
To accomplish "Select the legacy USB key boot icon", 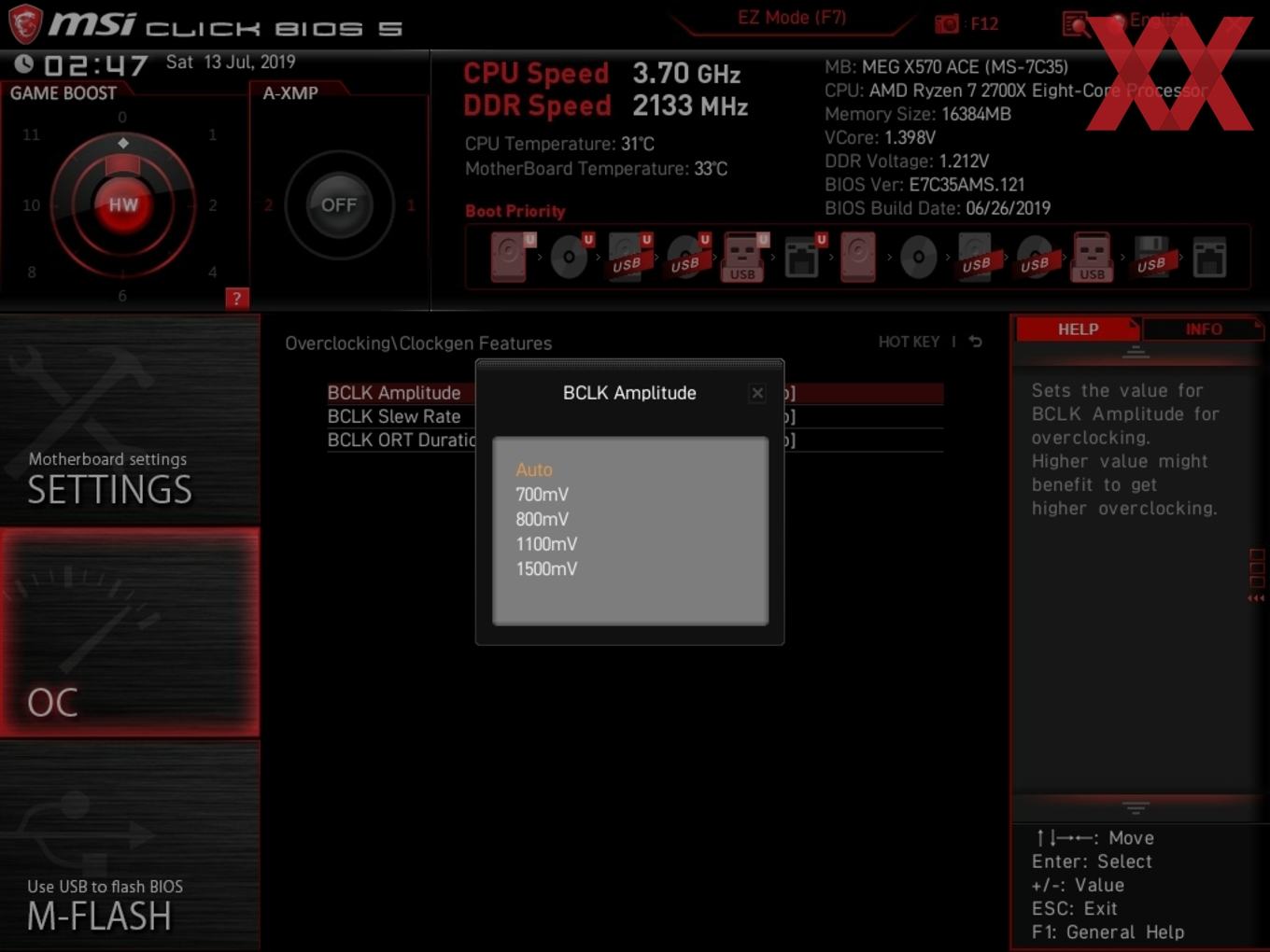I will pos(1092,257).
